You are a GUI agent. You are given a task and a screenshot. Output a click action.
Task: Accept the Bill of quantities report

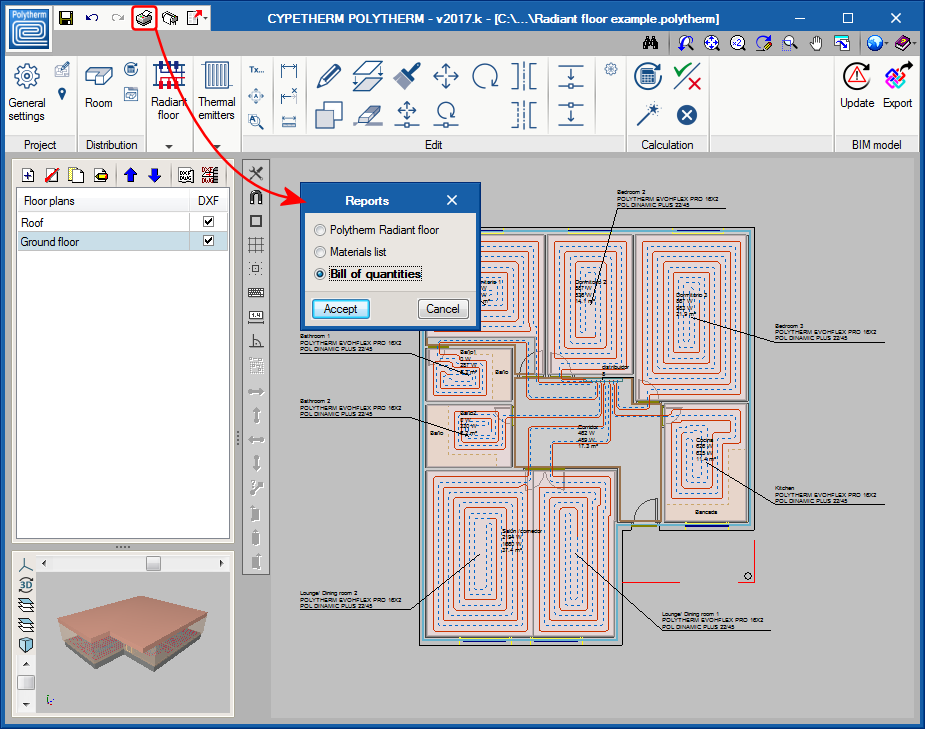click(339, 308)
